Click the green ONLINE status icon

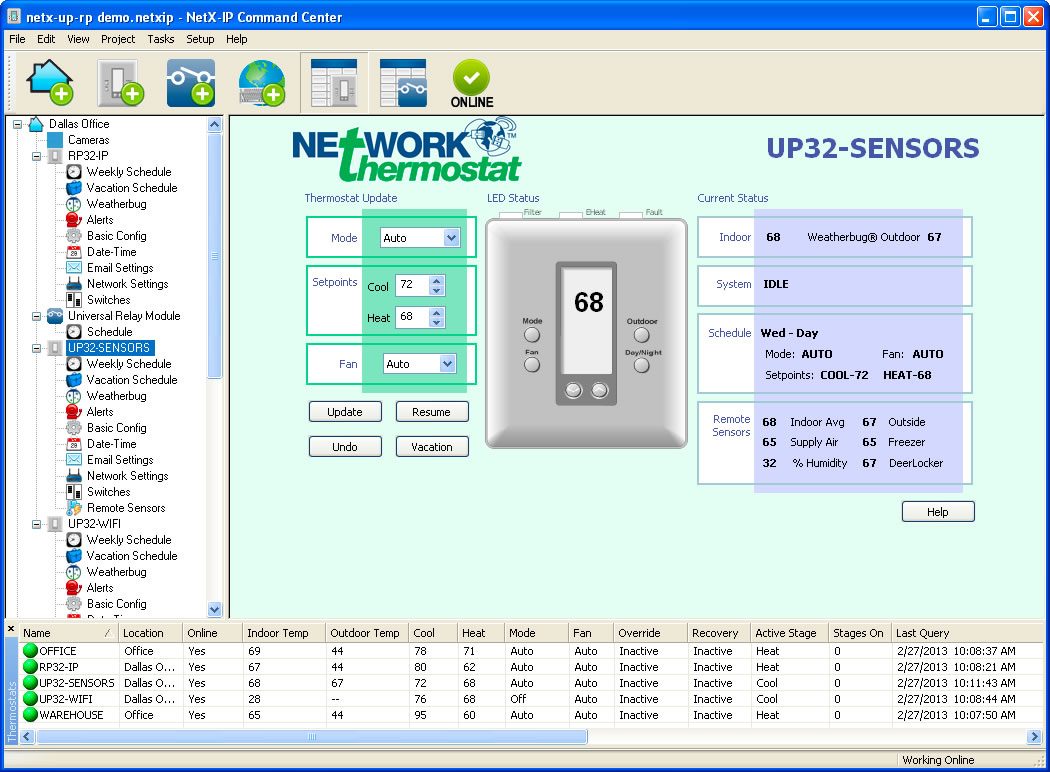(471, 84)
